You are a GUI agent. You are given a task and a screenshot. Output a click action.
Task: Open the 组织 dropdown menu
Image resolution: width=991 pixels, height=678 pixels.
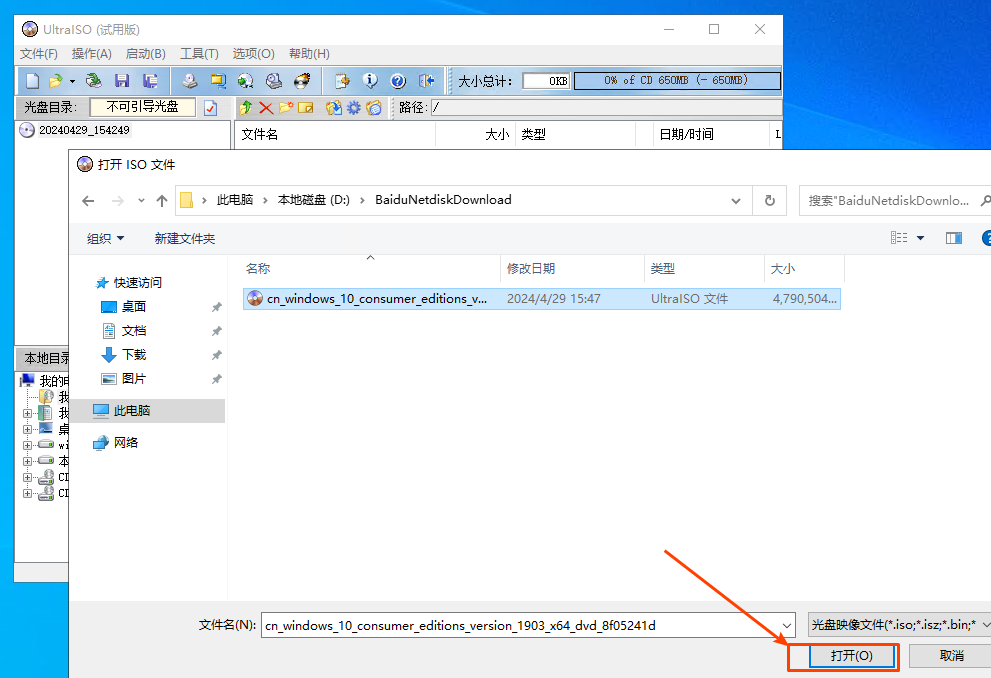(x=106, y=239)
